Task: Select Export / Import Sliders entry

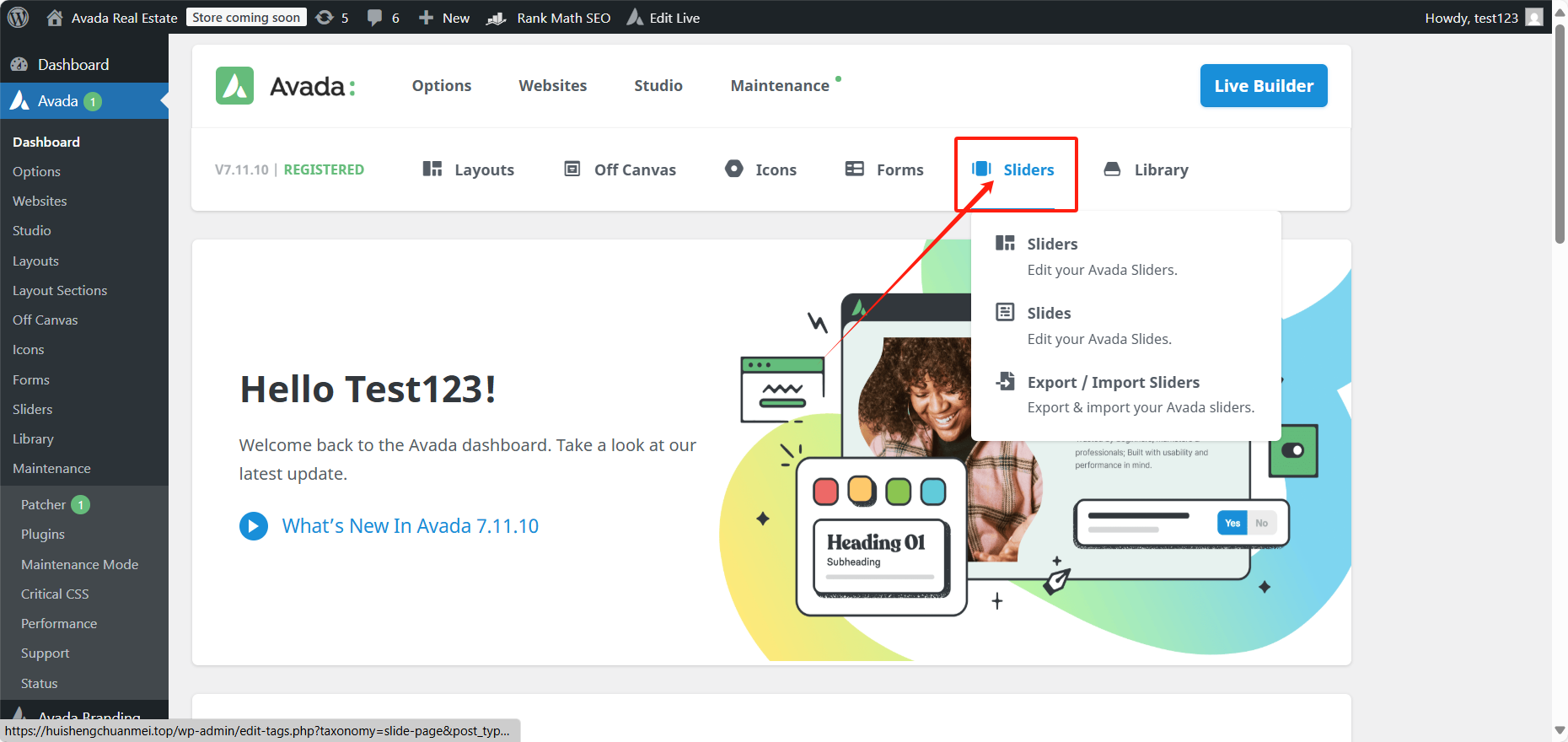Action: coord(1113,383)
